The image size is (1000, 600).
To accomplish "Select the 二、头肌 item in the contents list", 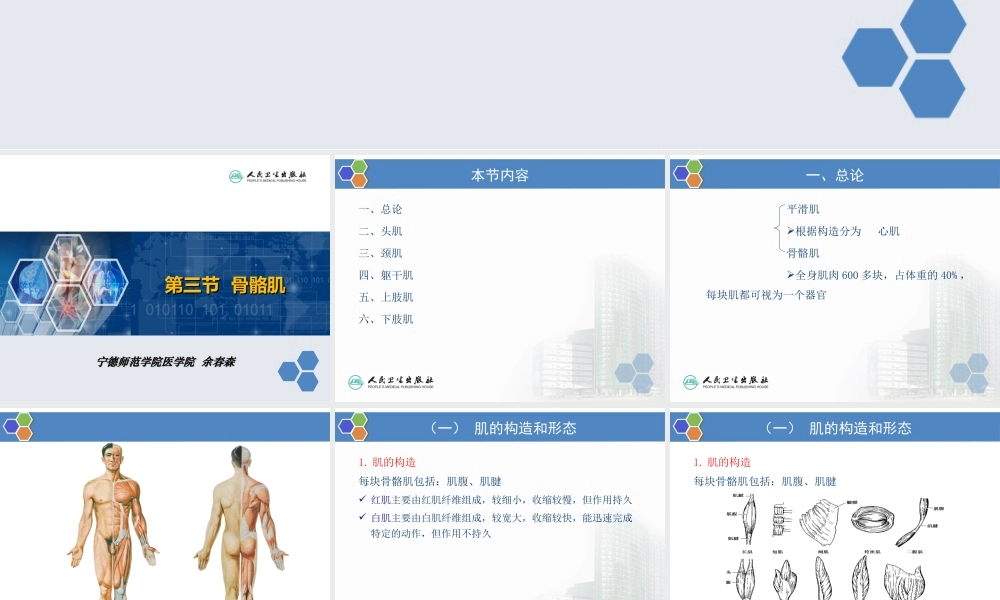I will point(380,231).
